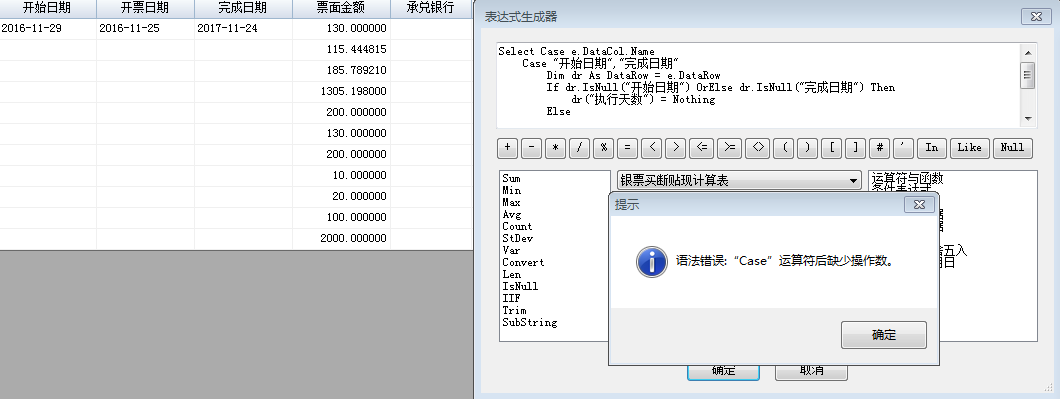Select the 2000.000000 amount cell
Image resolution: width=1060 pixels, height=399 pixels.
(341, 238)
